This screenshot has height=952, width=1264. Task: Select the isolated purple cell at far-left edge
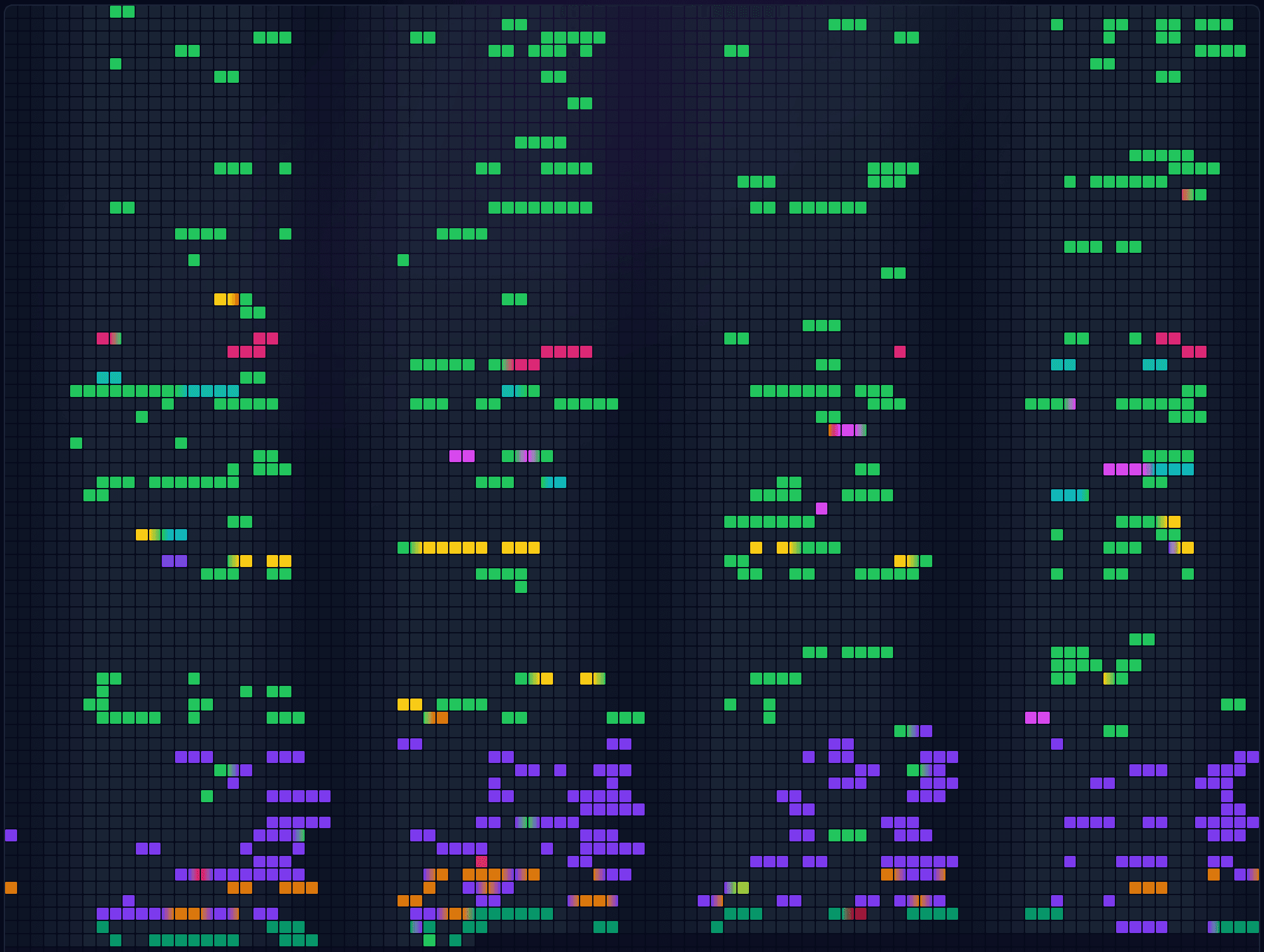click(11, 835)
